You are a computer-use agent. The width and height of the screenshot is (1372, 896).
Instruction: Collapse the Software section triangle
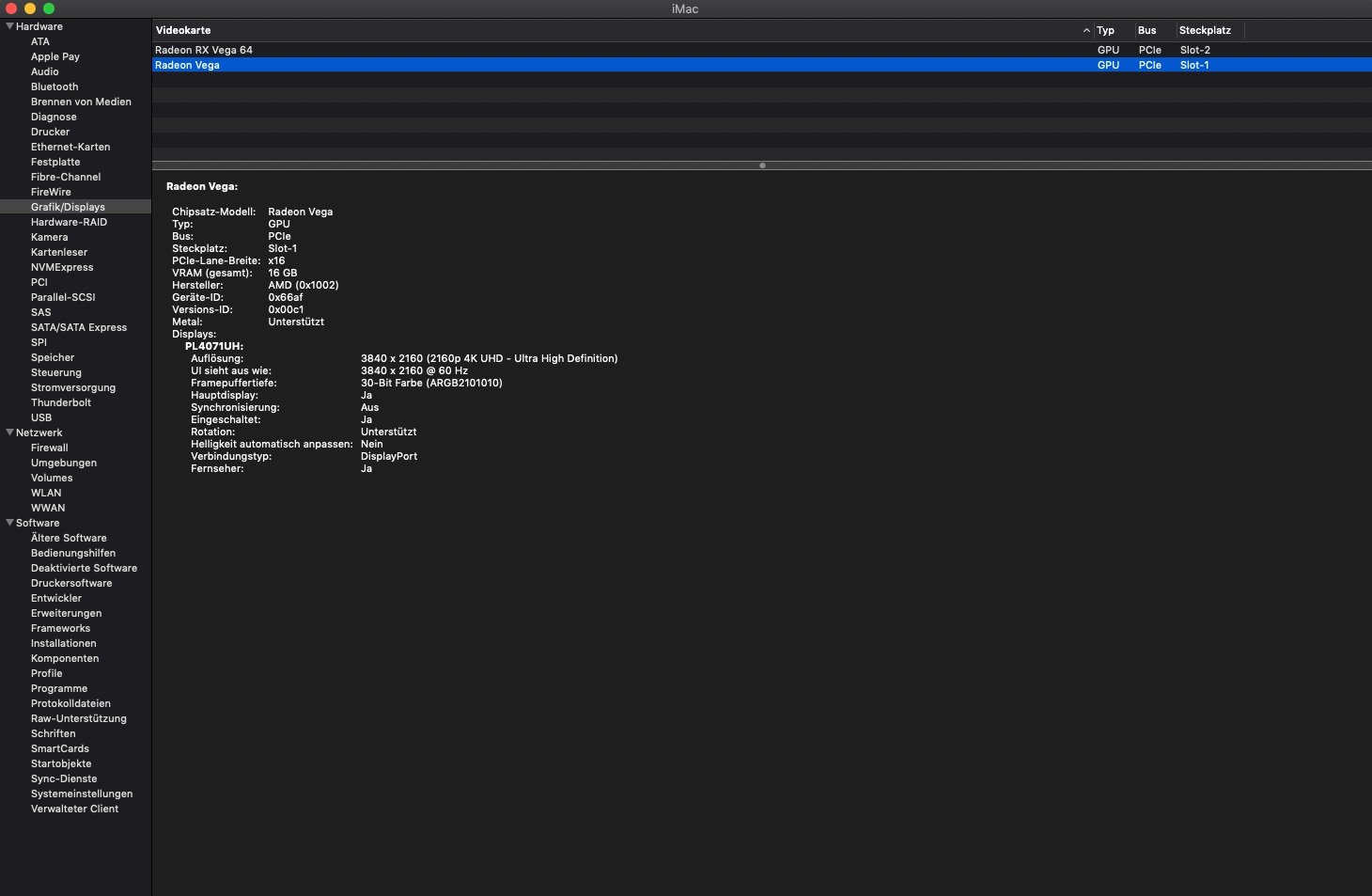(x=9, y=523)
